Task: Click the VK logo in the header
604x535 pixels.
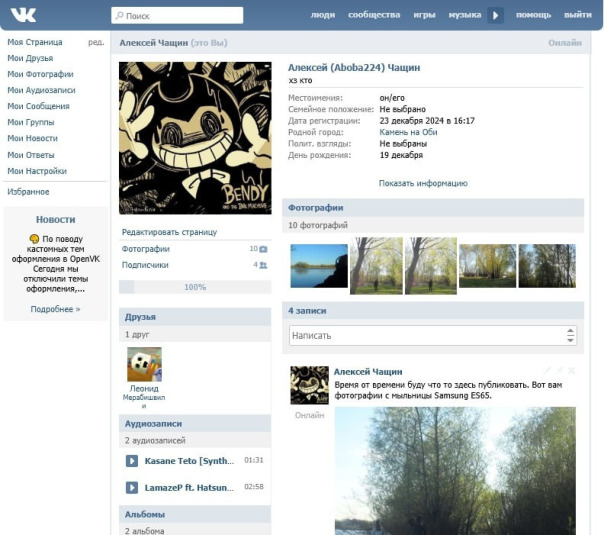Action: [x=23, y=15]
